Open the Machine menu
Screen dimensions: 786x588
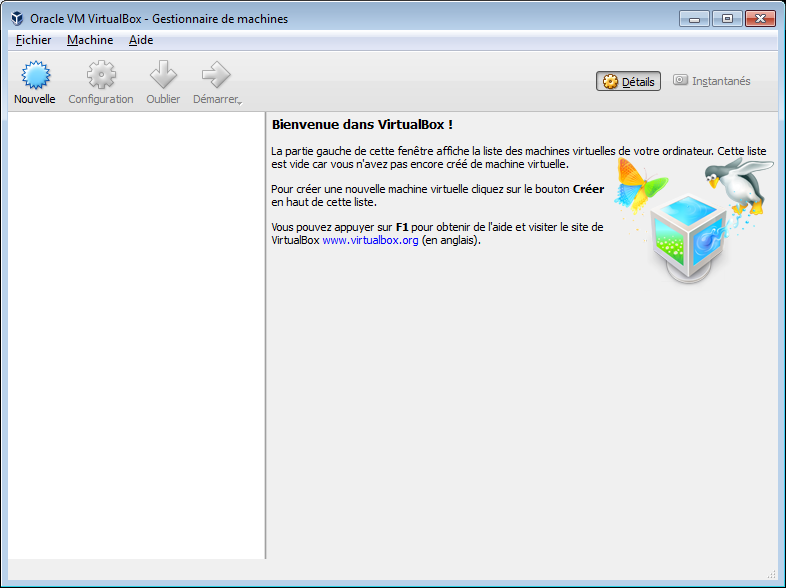pyautogui.click(x=90, y=40)
